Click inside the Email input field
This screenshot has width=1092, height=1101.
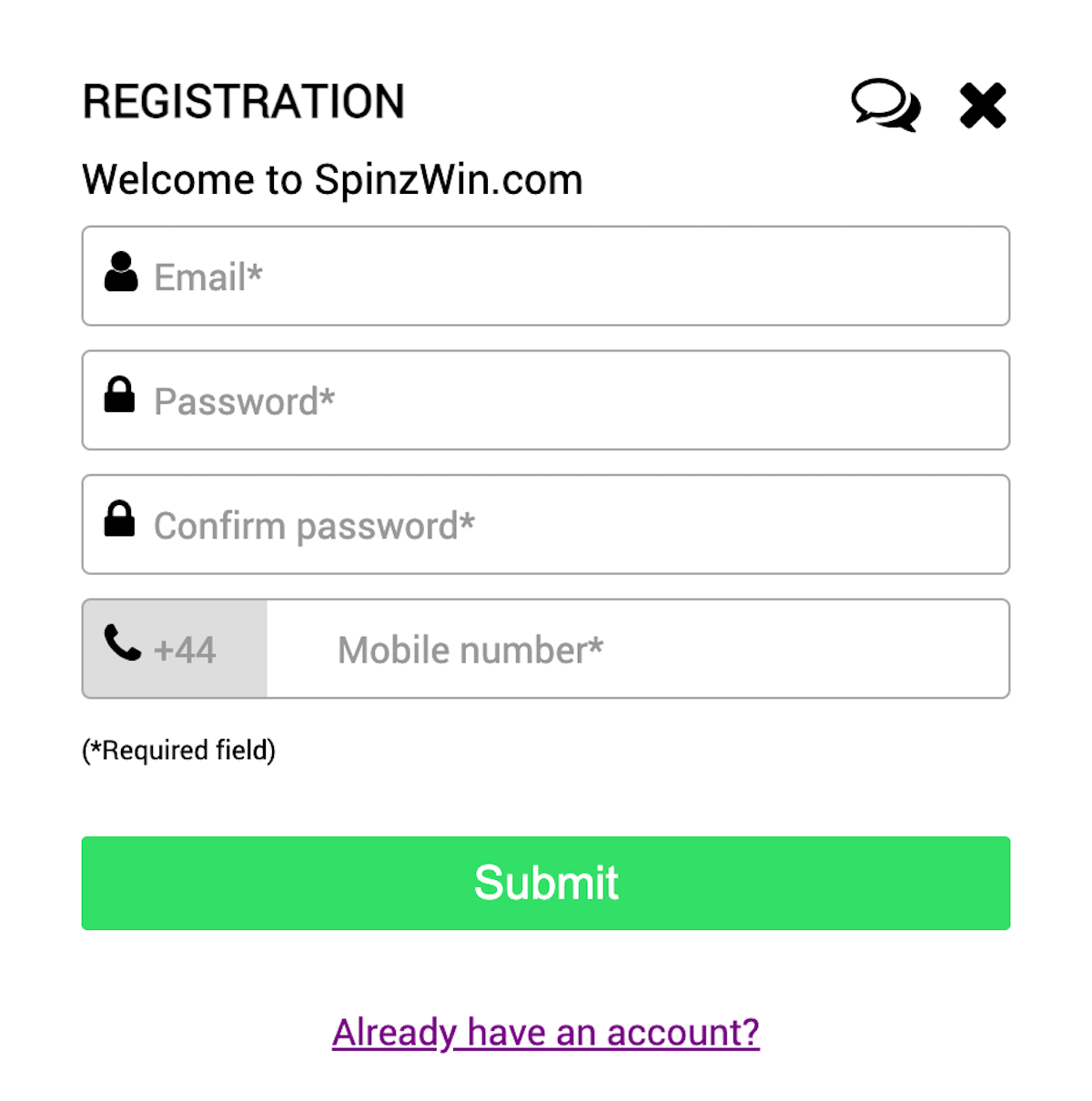click(x=546, y=276)
